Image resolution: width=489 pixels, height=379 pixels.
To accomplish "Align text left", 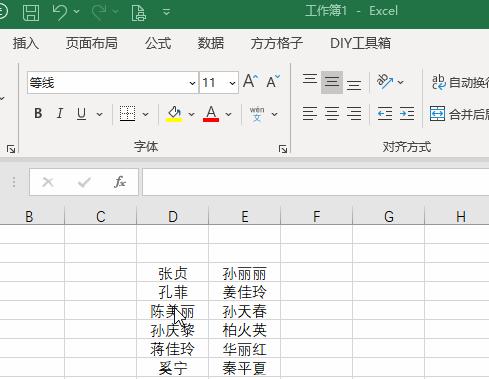I will pos(310,114).
